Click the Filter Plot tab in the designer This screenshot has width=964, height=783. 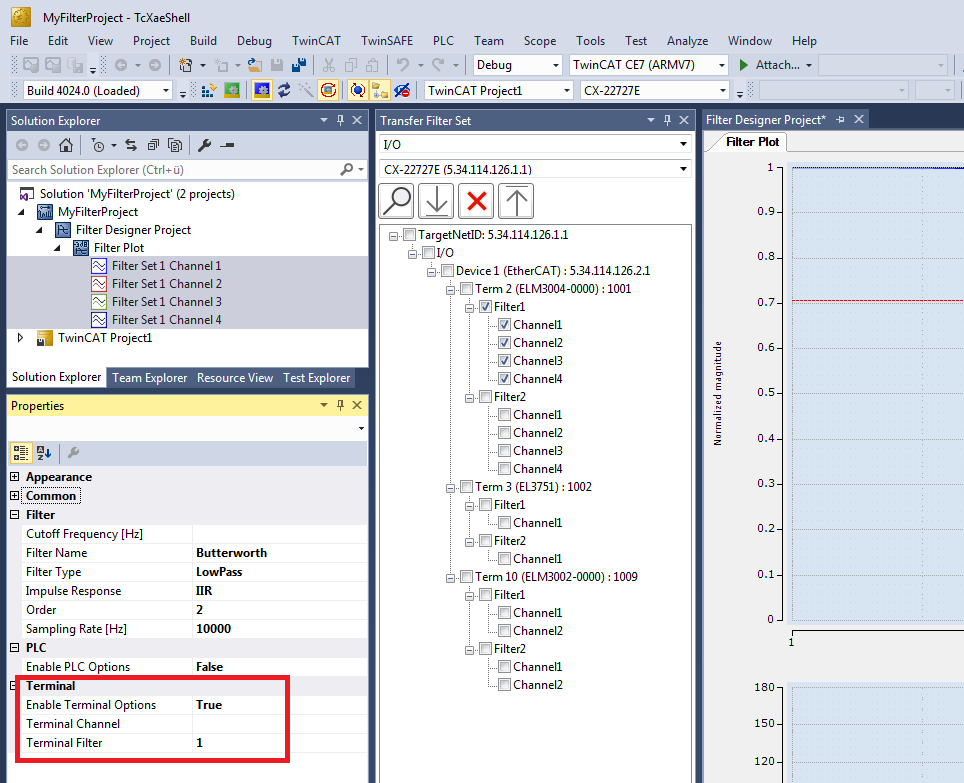752,142
